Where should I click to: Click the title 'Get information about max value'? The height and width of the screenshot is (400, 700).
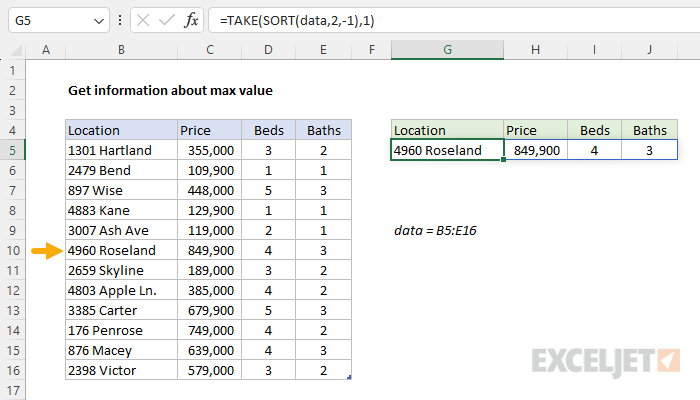pyautogui.click(x=170, y=91)
